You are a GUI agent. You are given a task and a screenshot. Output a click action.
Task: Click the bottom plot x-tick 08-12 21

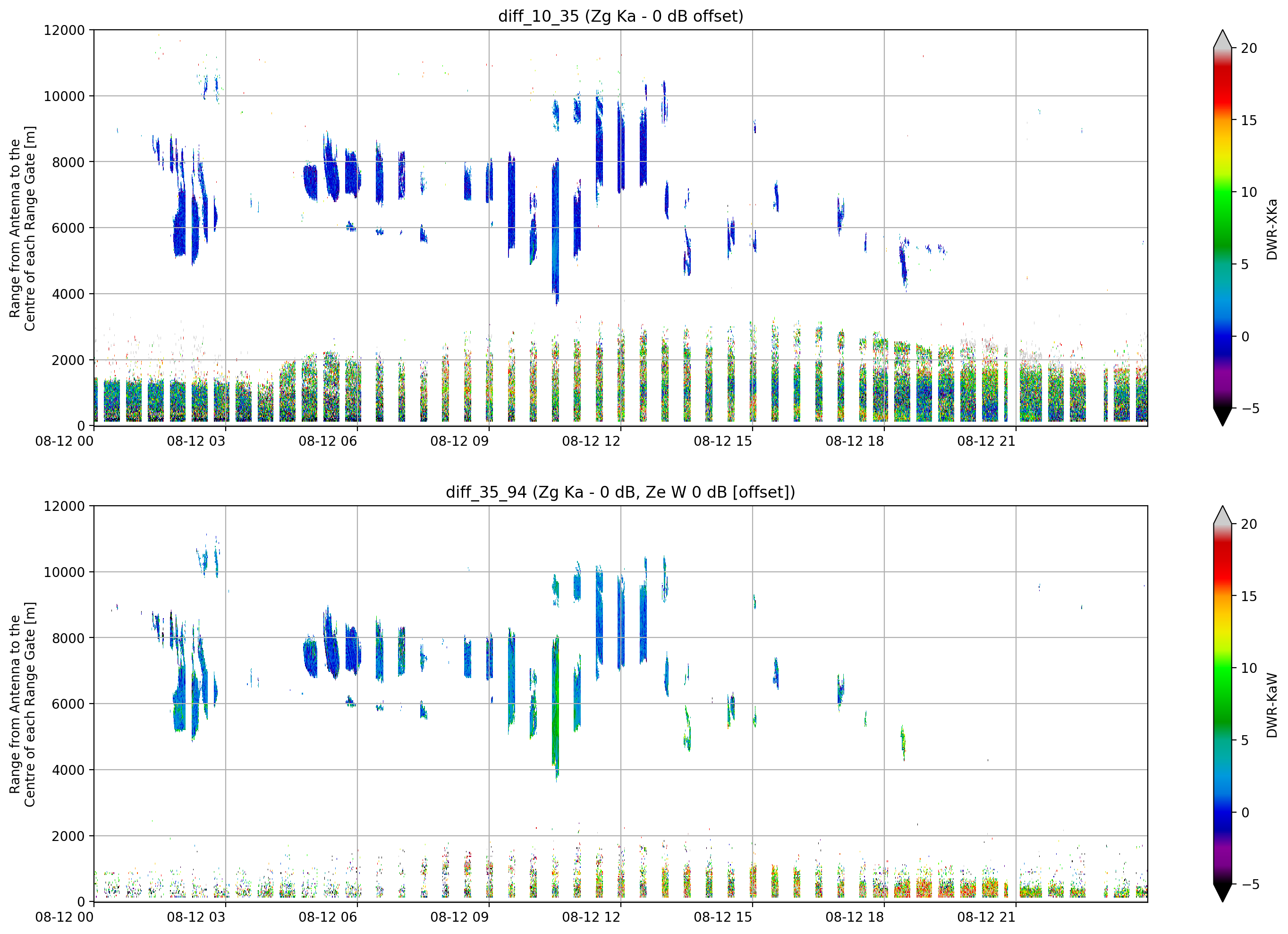point(986,917)
